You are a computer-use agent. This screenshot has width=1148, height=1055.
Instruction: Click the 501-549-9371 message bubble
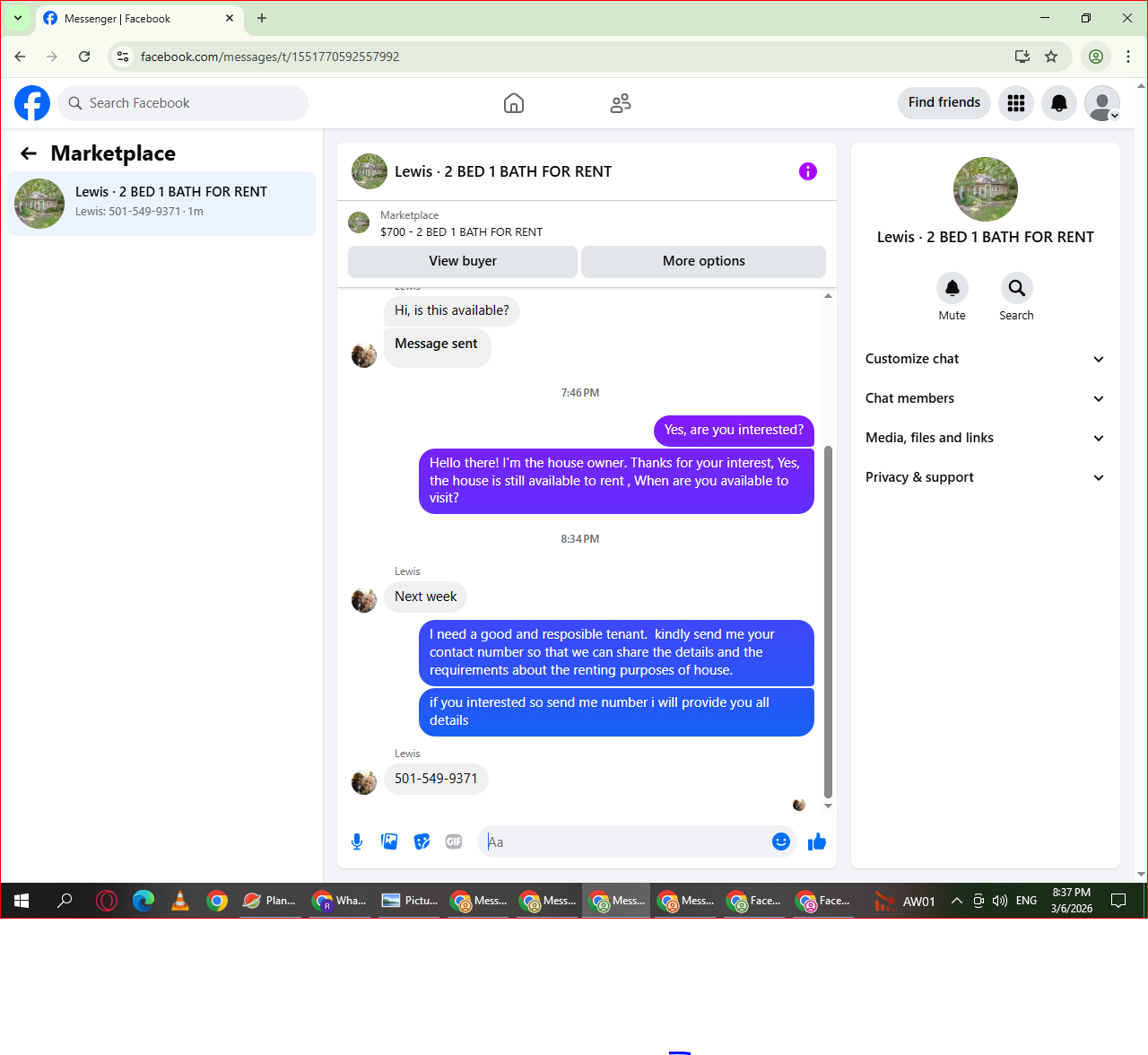click(436, 779)
